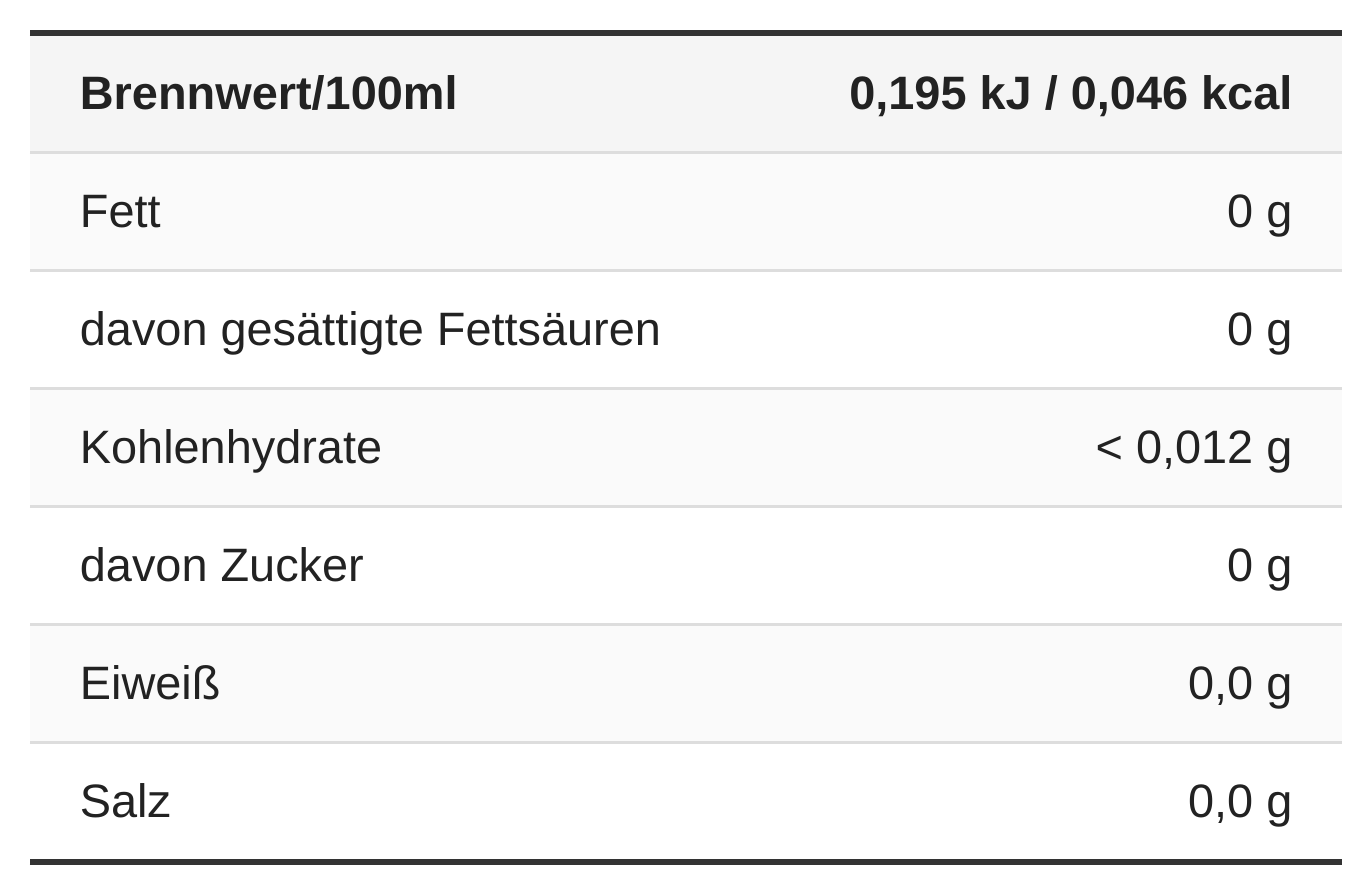This screenshot has height=894, width=1371.
Task: Click the word Fettsäuren
Action: tap(548, 330)
